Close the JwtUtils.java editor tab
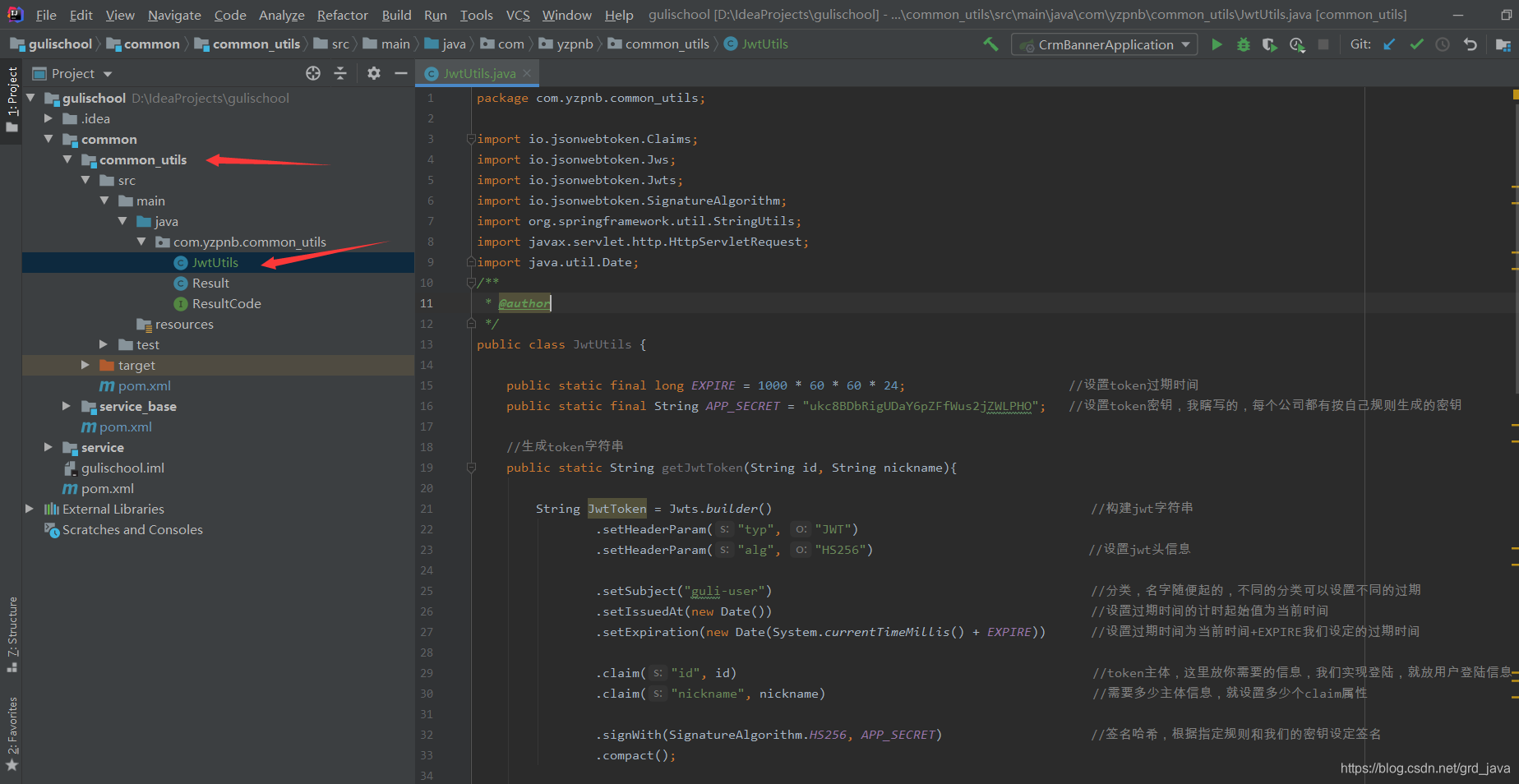 click(x=528, y=73)
